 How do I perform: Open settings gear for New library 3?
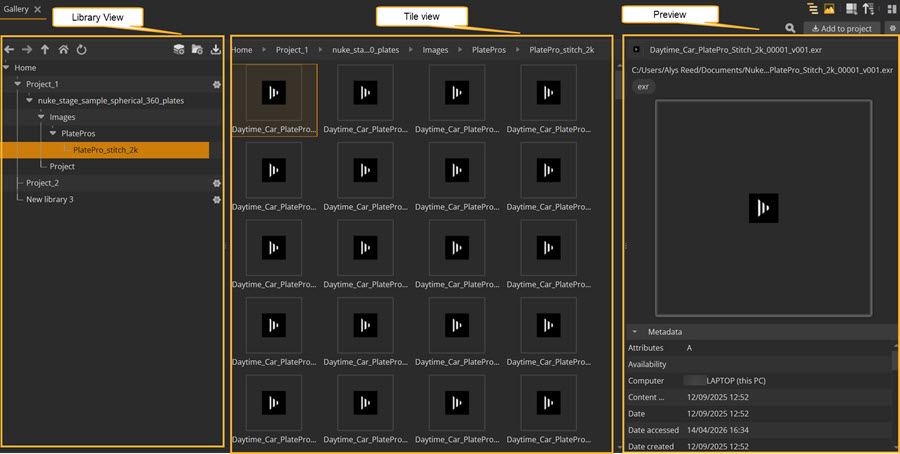[216, 200]
